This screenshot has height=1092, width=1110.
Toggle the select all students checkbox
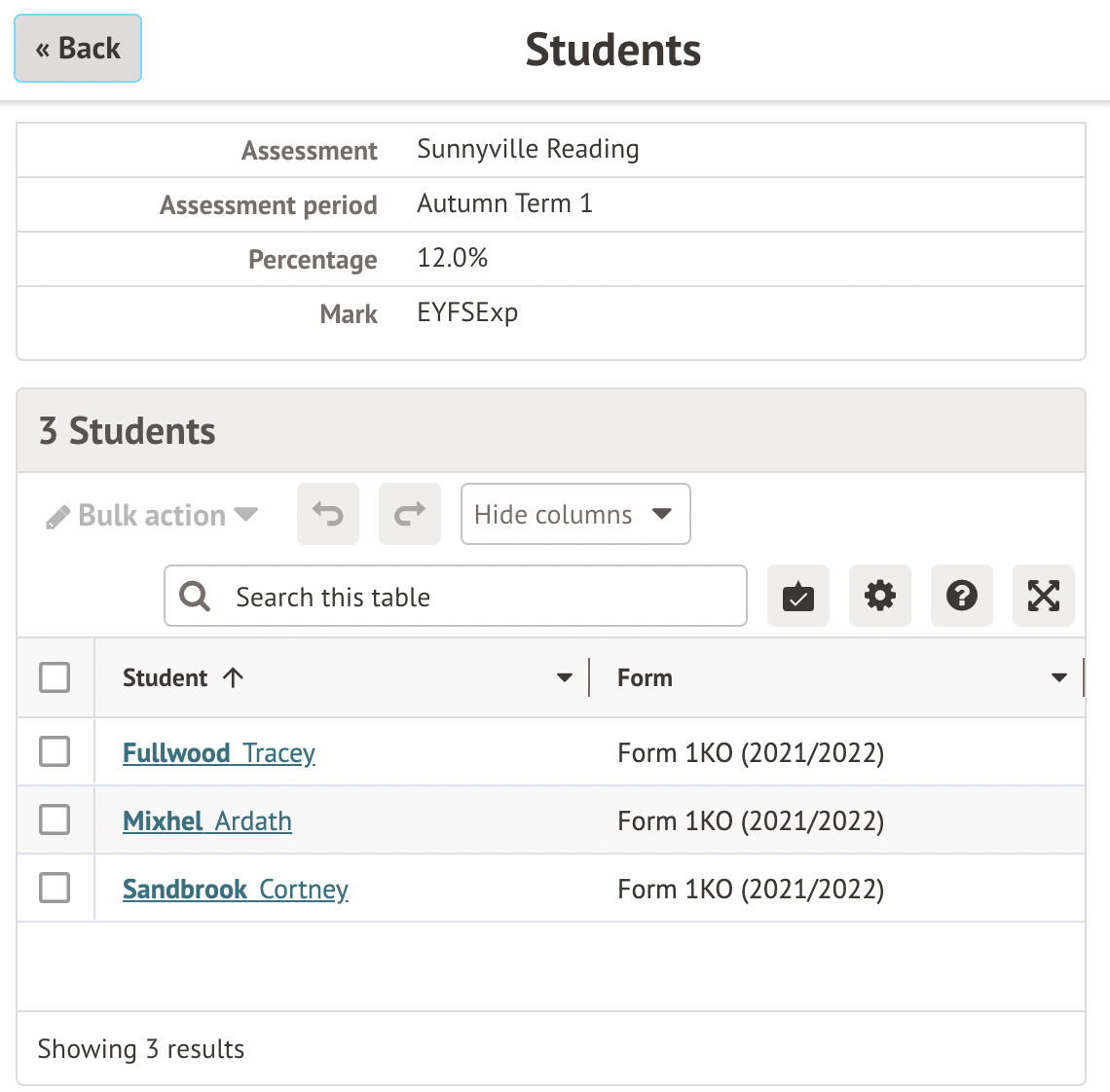(x=55, y=677)
